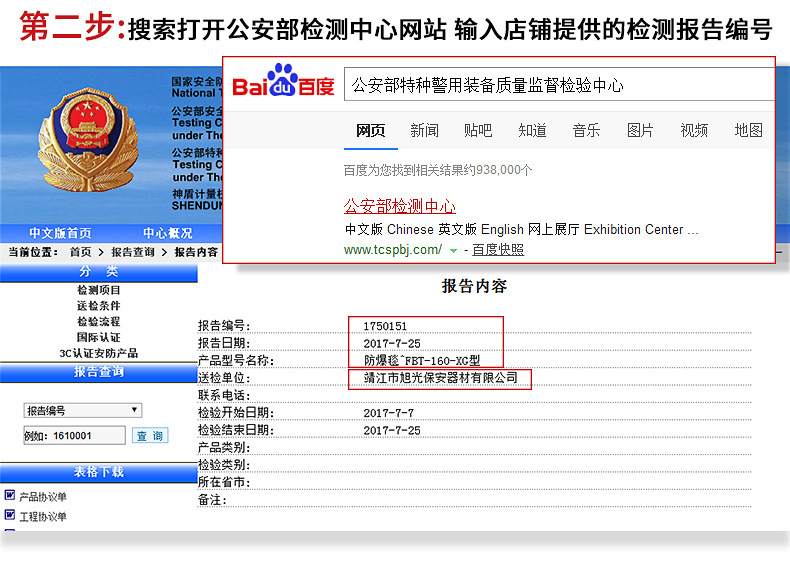790x570 pixels.
Task: Click the report number input field
Action: coord(75,435)
